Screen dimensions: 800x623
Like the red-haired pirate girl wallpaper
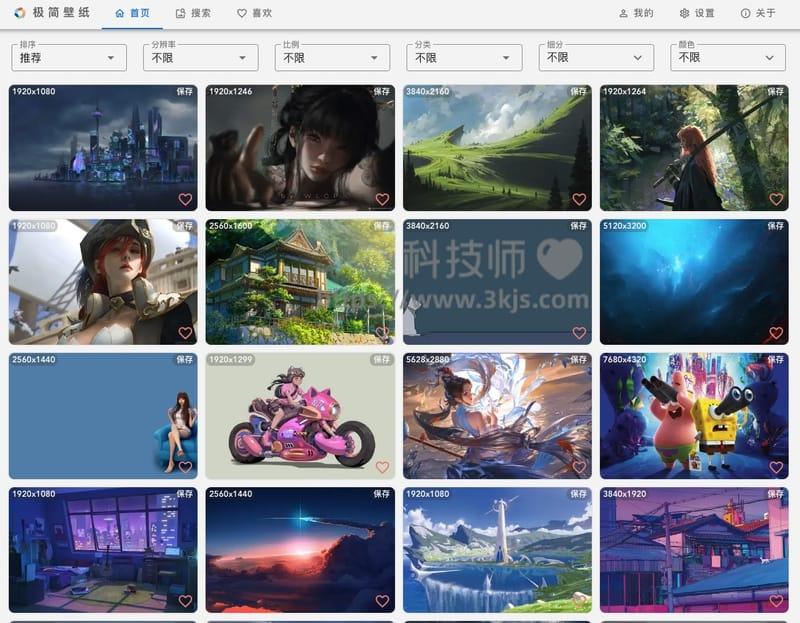pos(185,333)
